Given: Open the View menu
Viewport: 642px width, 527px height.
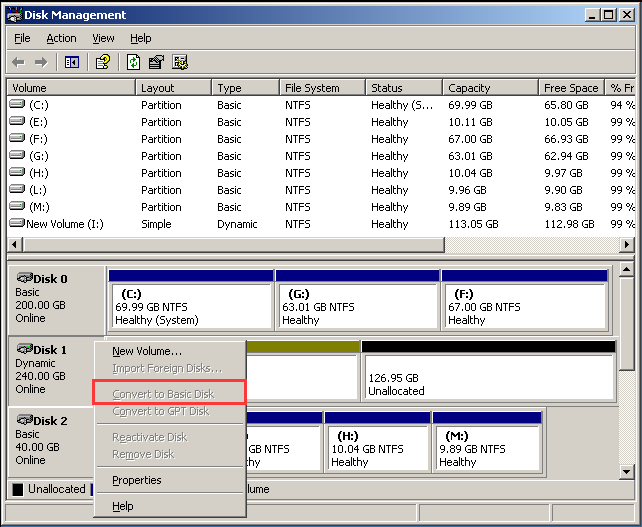Looking at the screenshot, I should point(103,38).
